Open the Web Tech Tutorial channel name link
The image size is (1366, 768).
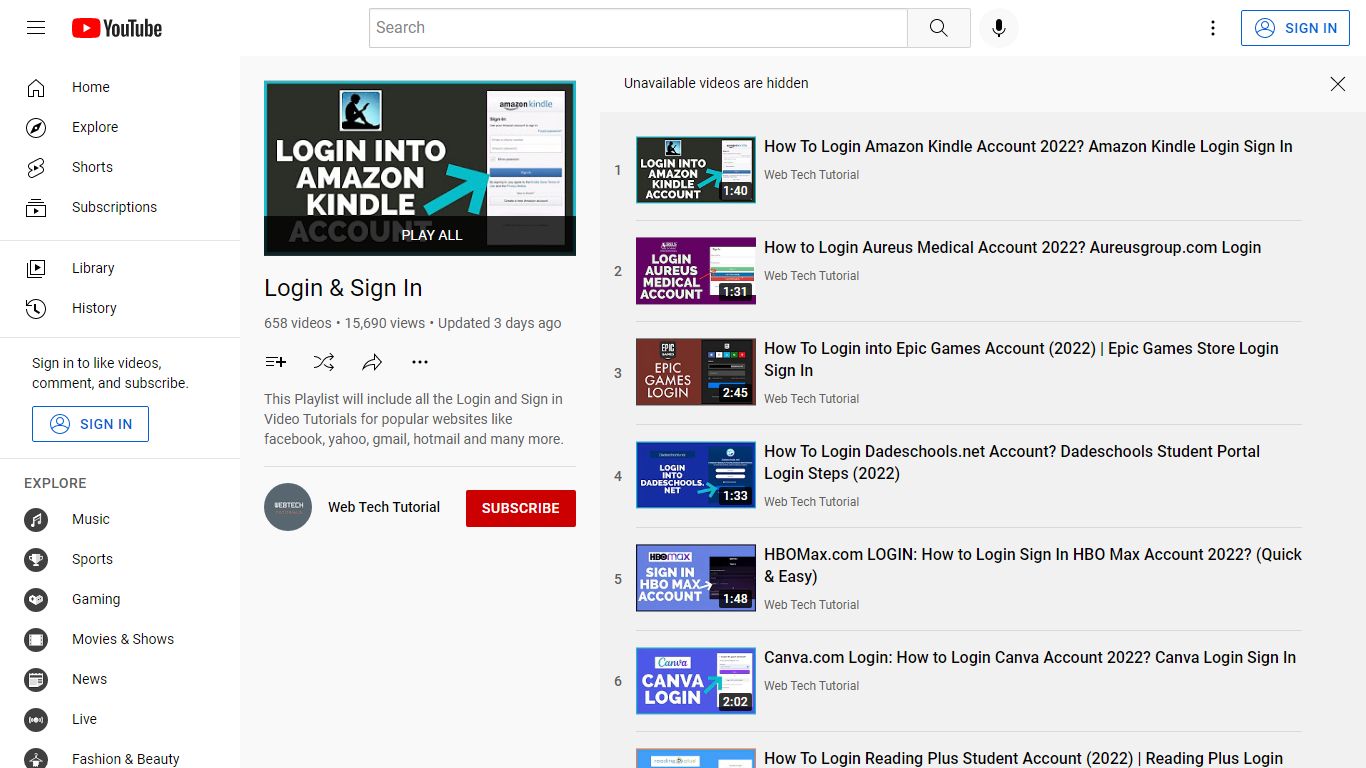click(x=384, y=507)
